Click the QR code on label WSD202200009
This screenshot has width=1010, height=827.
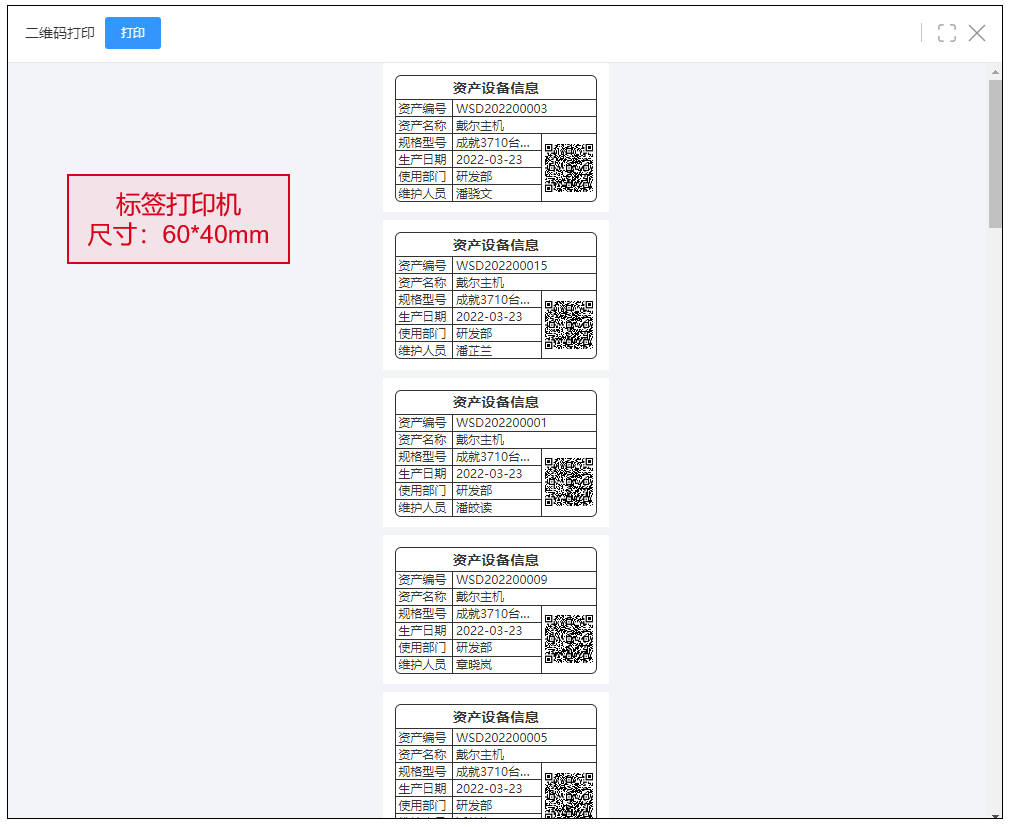569,639
